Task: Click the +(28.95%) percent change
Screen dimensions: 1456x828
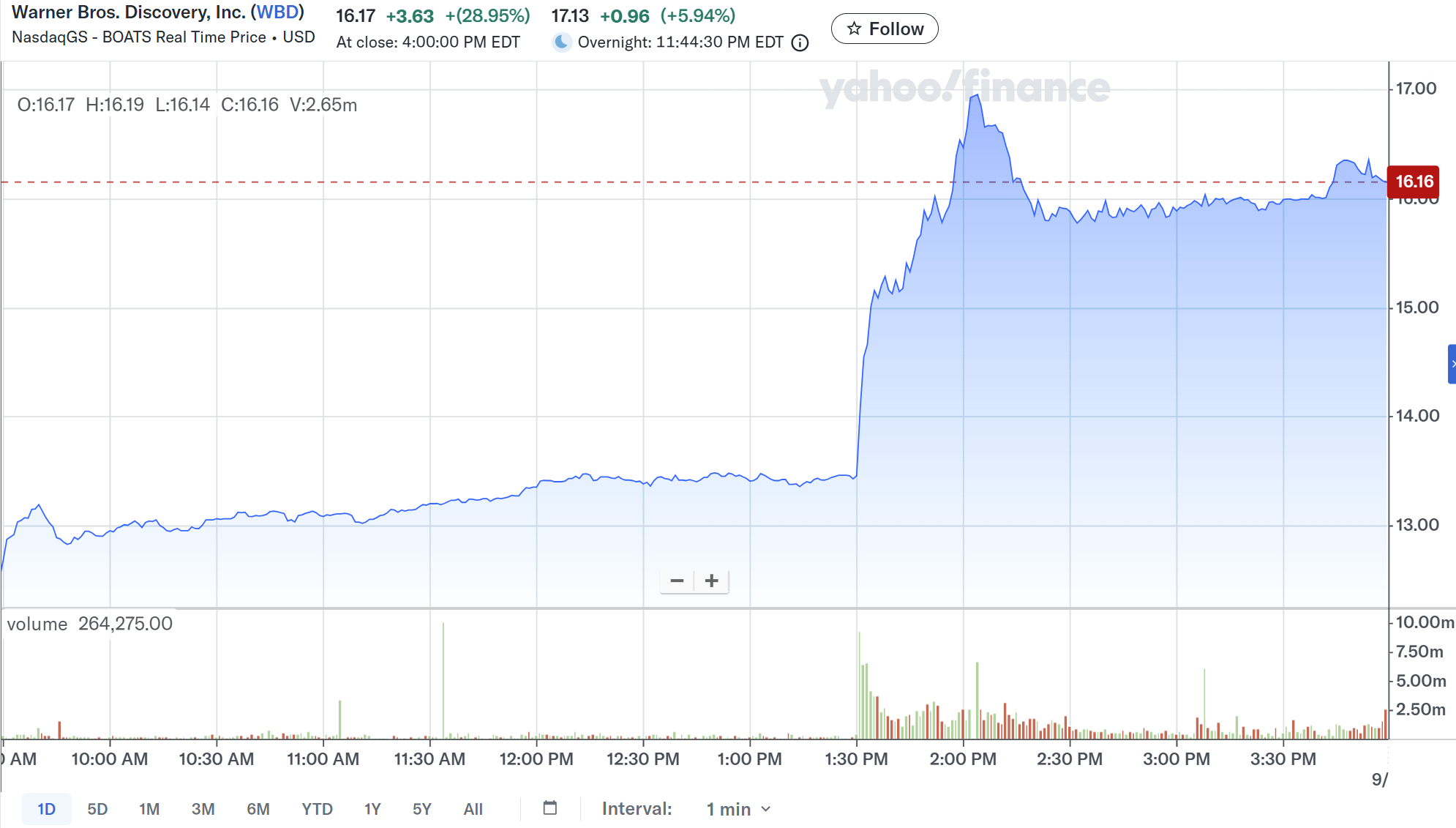Action: 487,16
